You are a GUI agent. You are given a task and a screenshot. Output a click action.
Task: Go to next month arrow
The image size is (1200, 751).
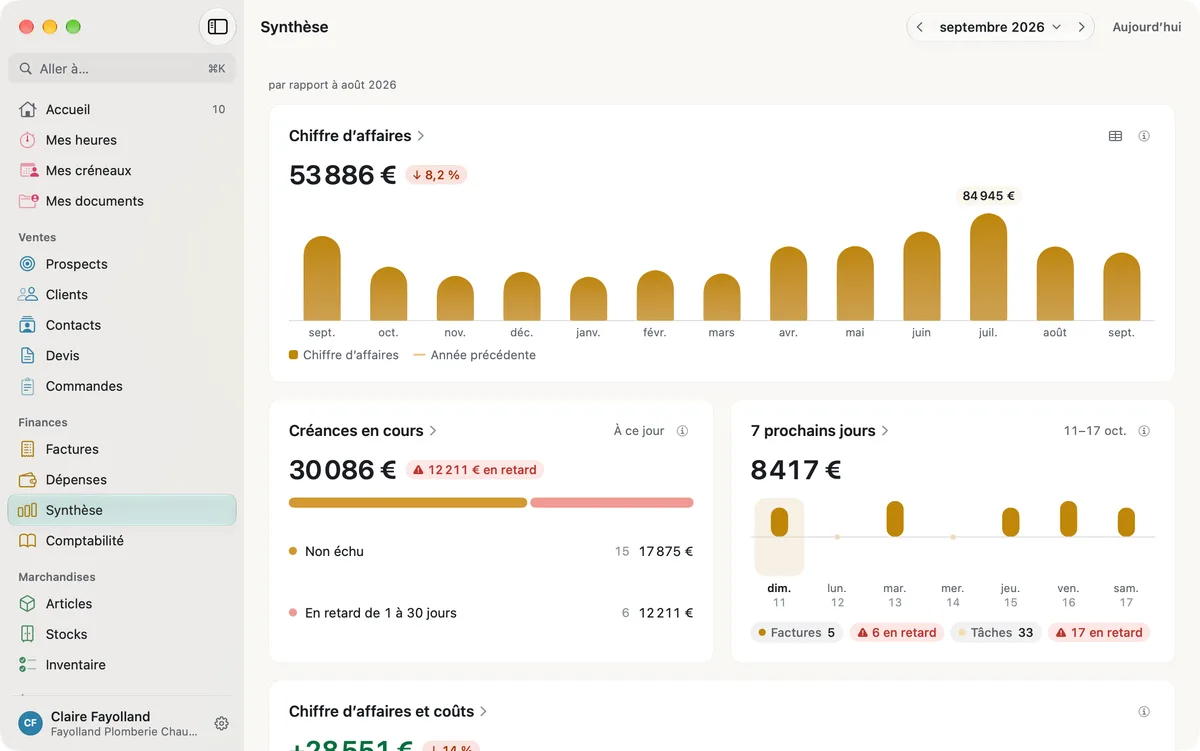click(1081, 27)
